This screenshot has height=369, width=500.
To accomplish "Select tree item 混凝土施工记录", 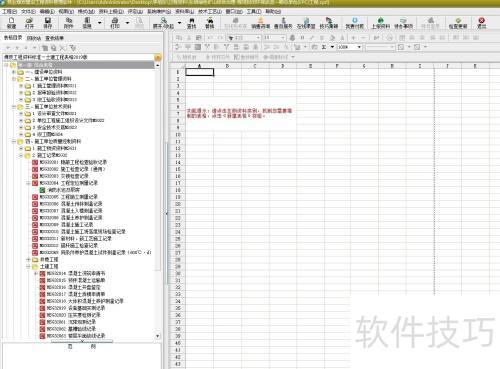I will (x=66, y=225).
